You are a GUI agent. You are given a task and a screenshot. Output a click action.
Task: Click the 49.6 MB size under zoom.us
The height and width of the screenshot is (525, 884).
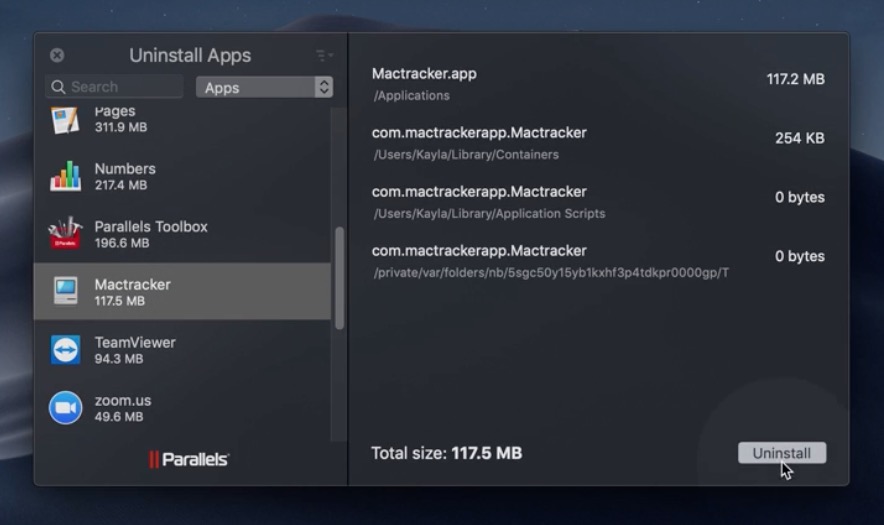pos(118,417)
